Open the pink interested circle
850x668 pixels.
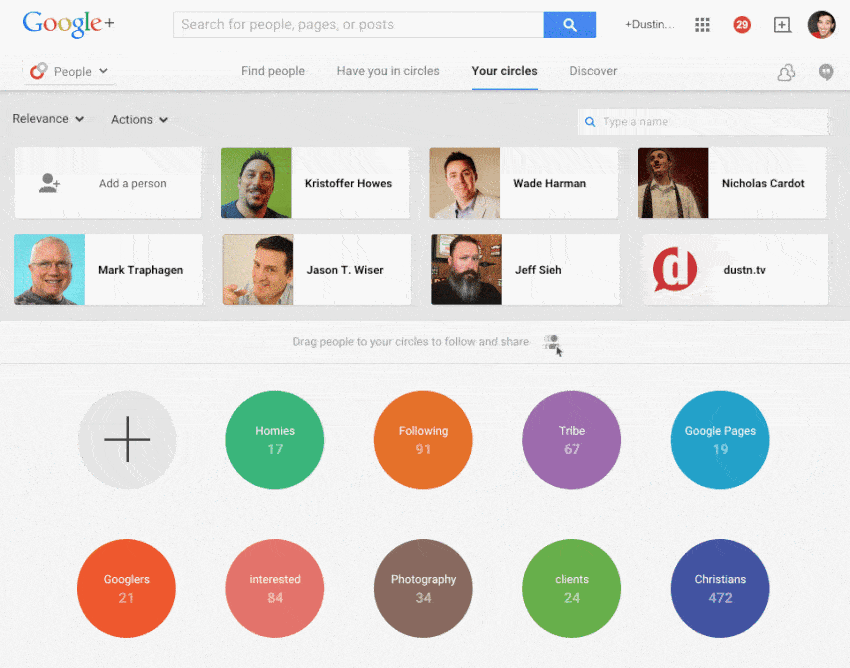(x=275, y=588)
